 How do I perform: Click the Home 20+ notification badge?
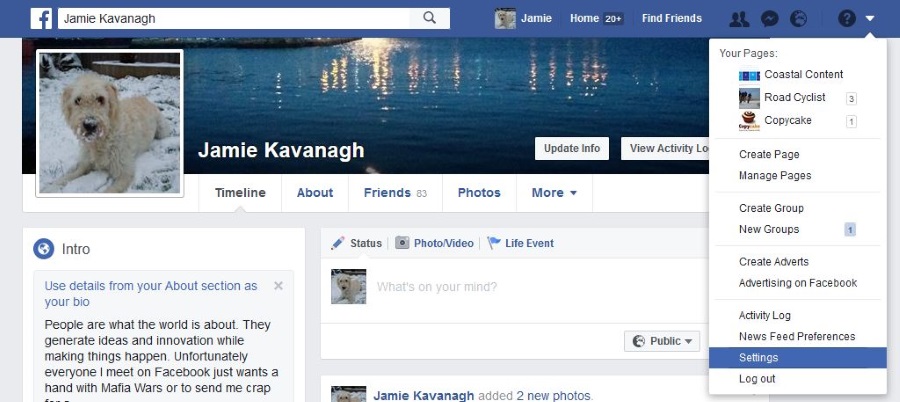point(613,19)
